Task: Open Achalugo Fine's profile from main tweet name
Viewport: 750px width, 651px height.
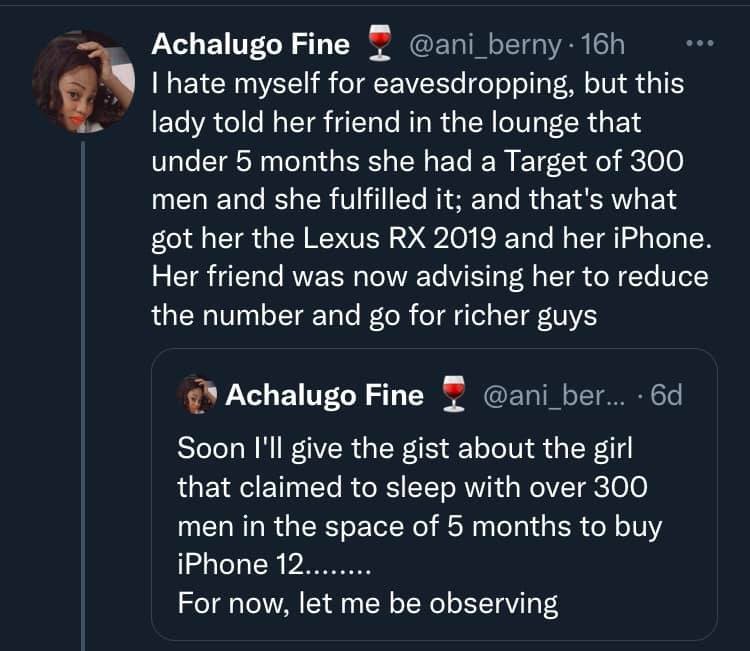Action: click(251, 44)
